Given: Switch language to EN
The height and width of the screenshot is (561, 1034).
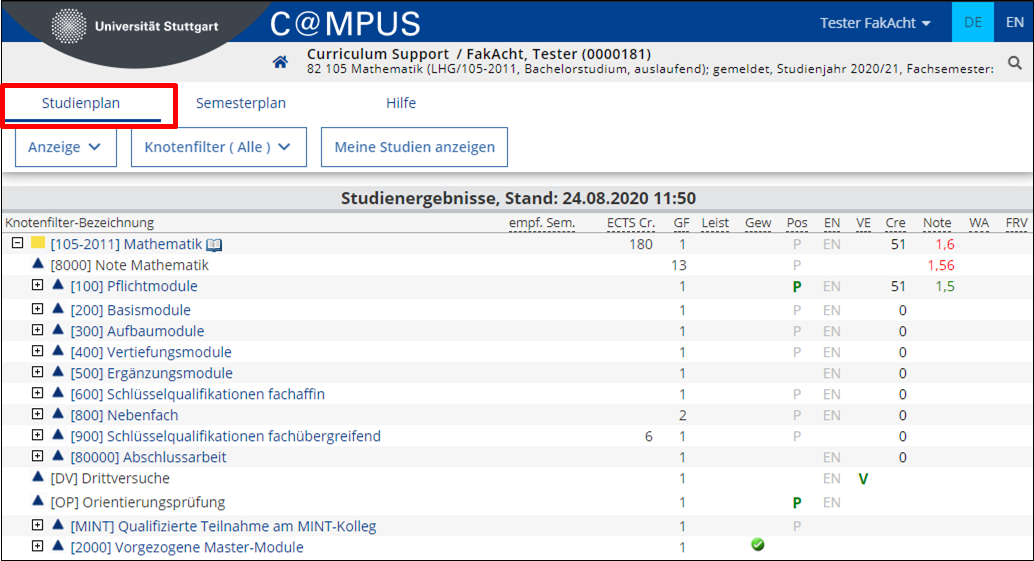Looking at the screenshot, I should click(x=1014, y=22).
